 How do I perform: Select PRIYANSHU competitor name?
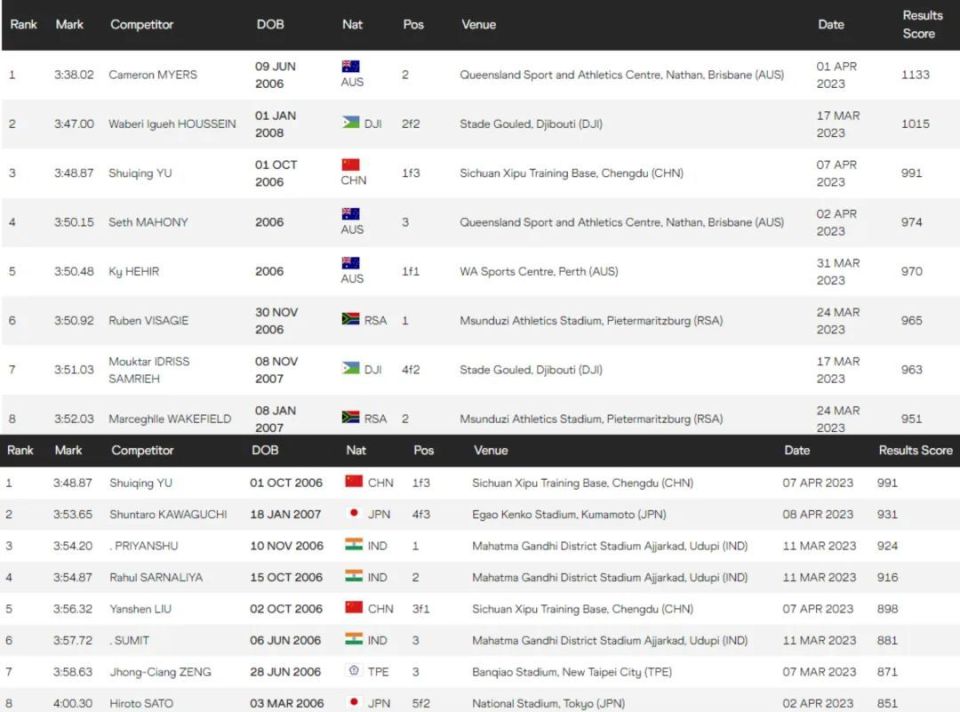pyautogui.click(x=144, y=546)
